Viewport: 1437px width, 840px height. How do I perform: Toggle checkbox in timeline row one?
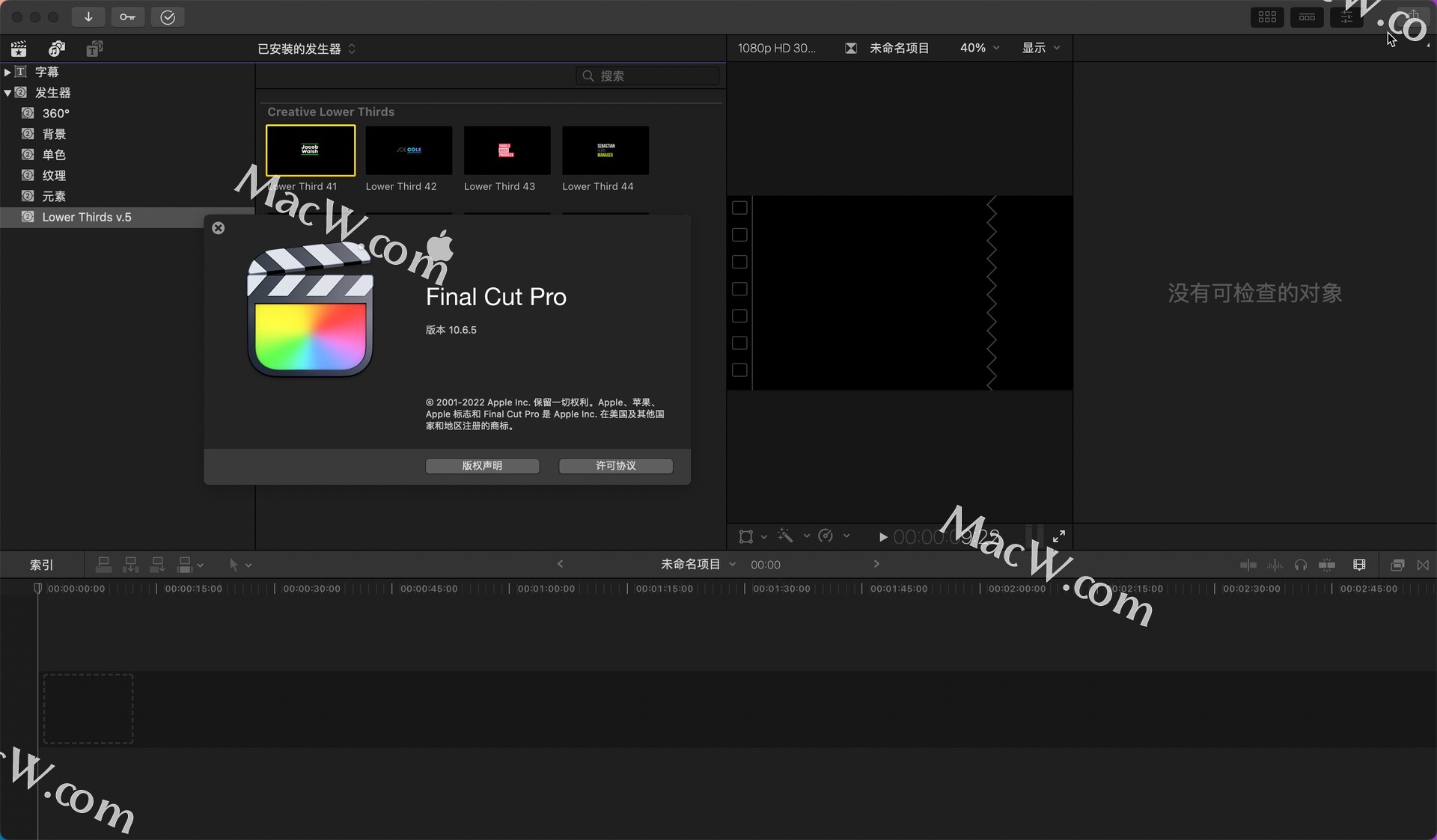(x=740, y=208)
